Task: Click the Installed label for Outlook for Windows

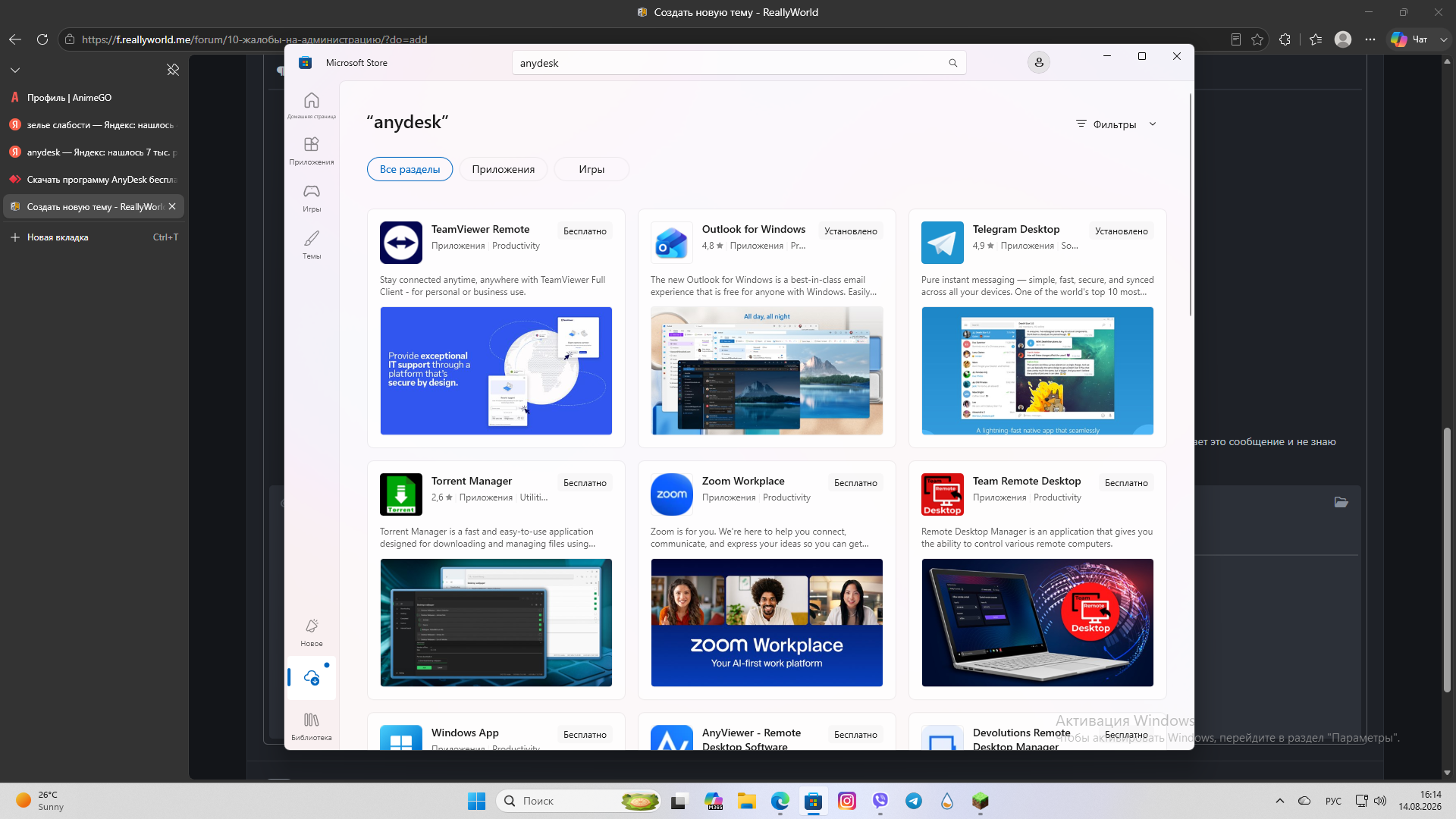Action: pyautogui.click(x=851, y=231)
